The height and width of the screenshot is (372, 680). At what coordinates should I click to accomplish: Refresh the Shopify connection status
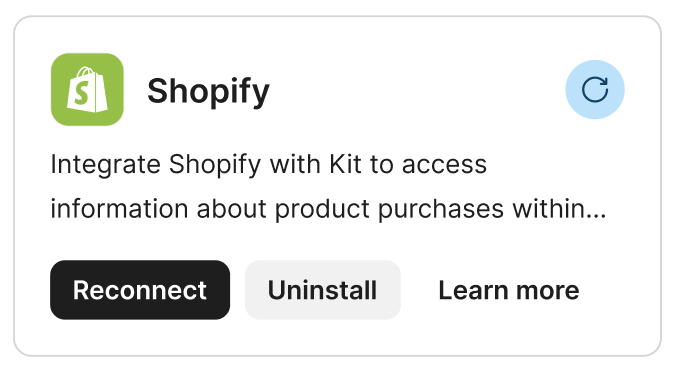(x=595, y=89)
